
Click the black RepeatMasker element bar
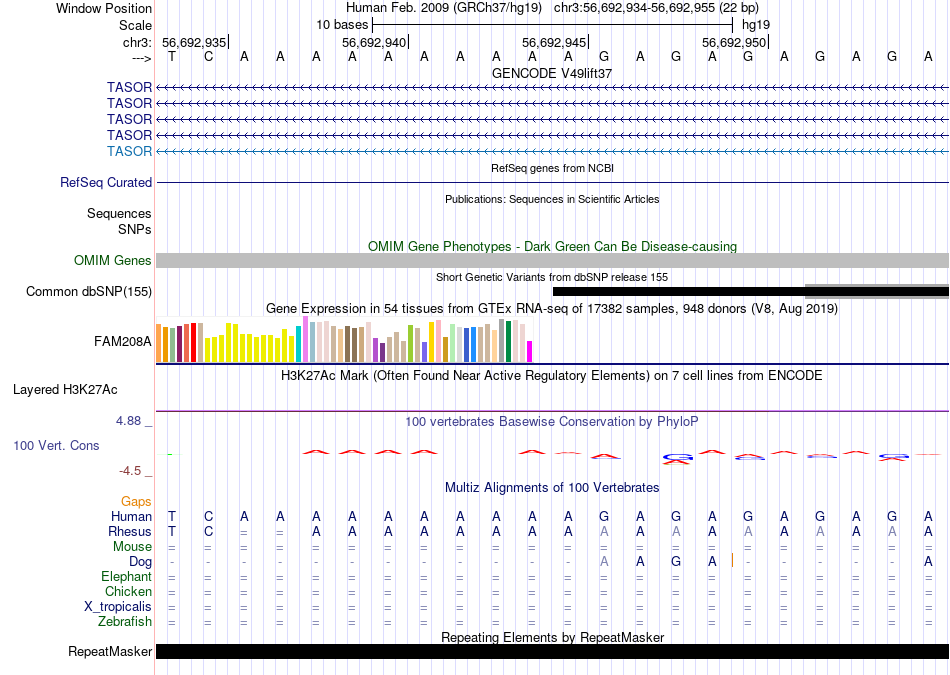tap(552, 651)
